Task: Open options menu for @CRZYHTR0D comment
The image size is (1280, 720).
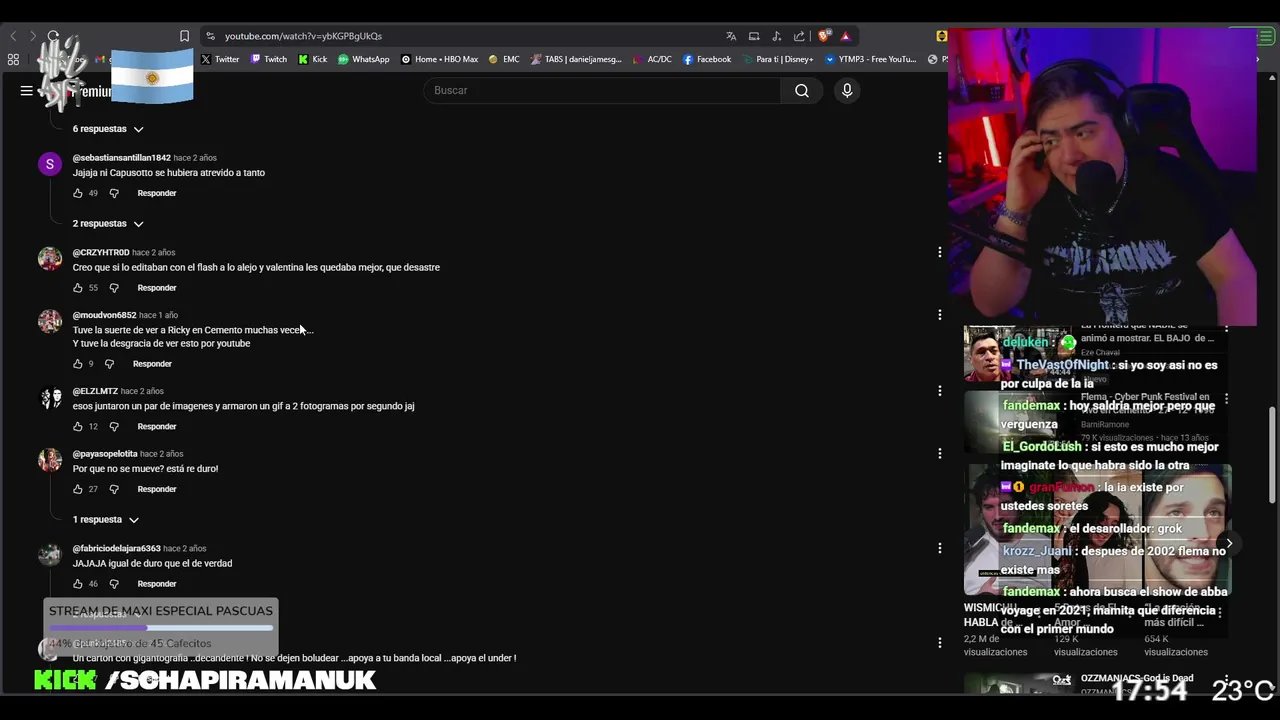Action: click(939, 252)
